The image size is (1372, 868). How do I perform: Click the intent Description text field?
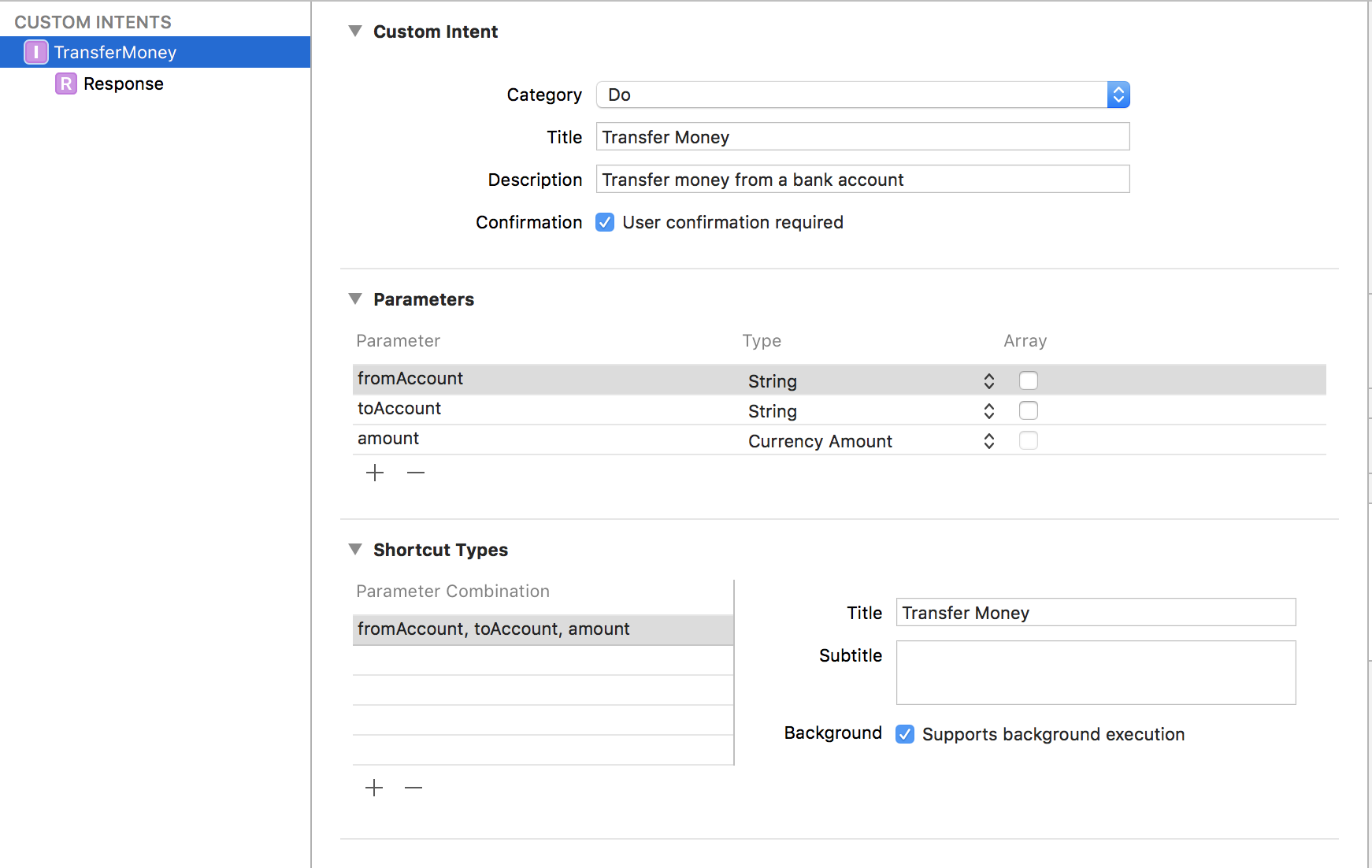click(x=862, y=180)
